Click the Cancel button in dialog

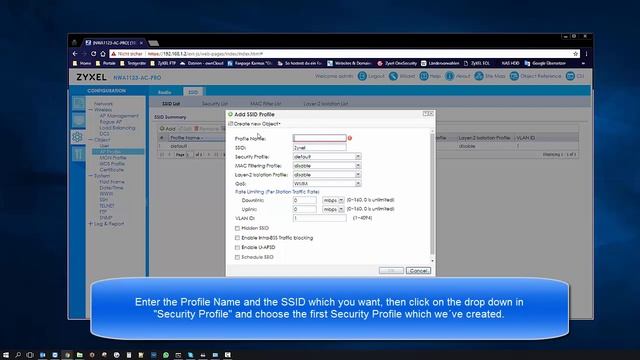tap(418, 271)
